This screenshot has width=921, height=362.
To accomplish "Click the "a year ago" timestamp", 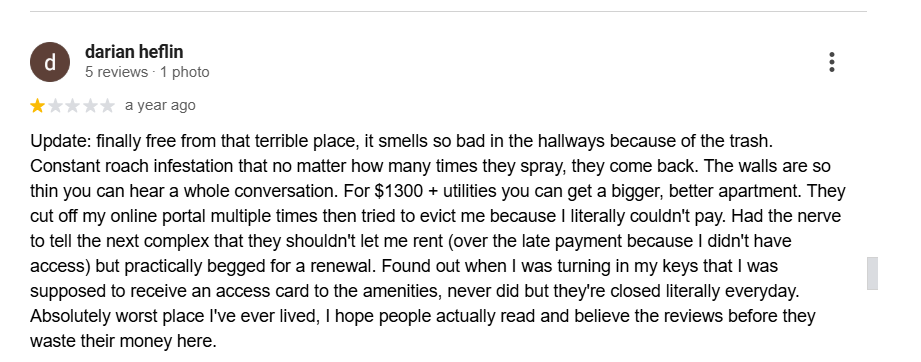I will pos(160,106).
